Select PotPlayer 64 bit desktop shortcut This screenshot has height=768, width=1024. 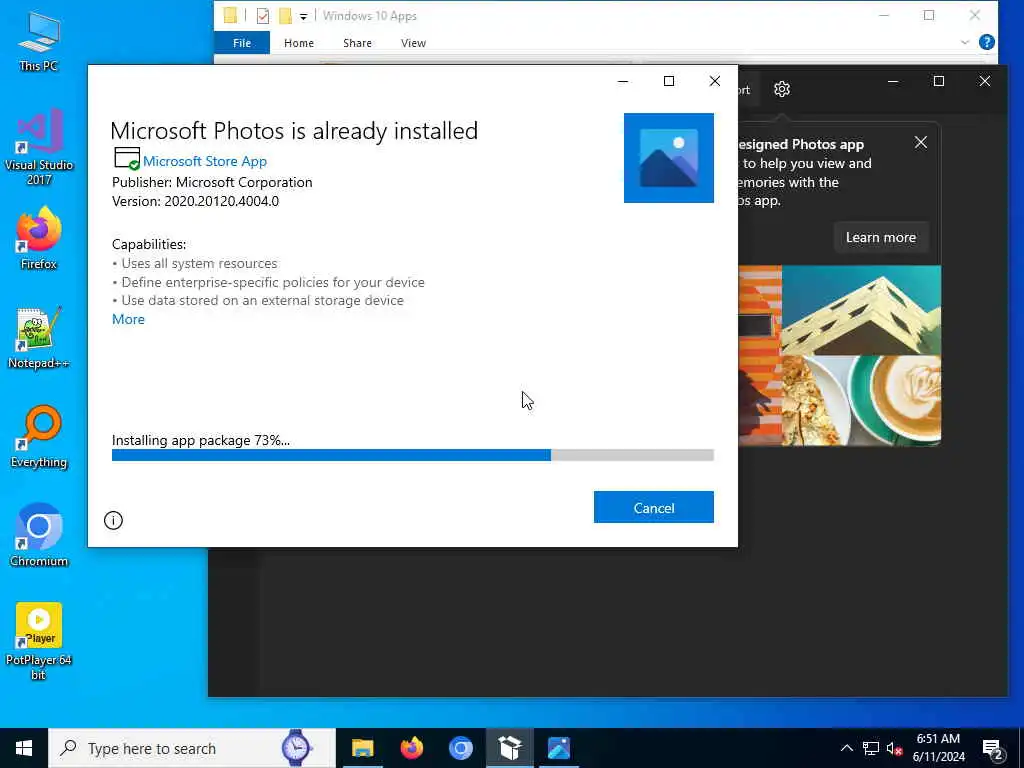39,641
